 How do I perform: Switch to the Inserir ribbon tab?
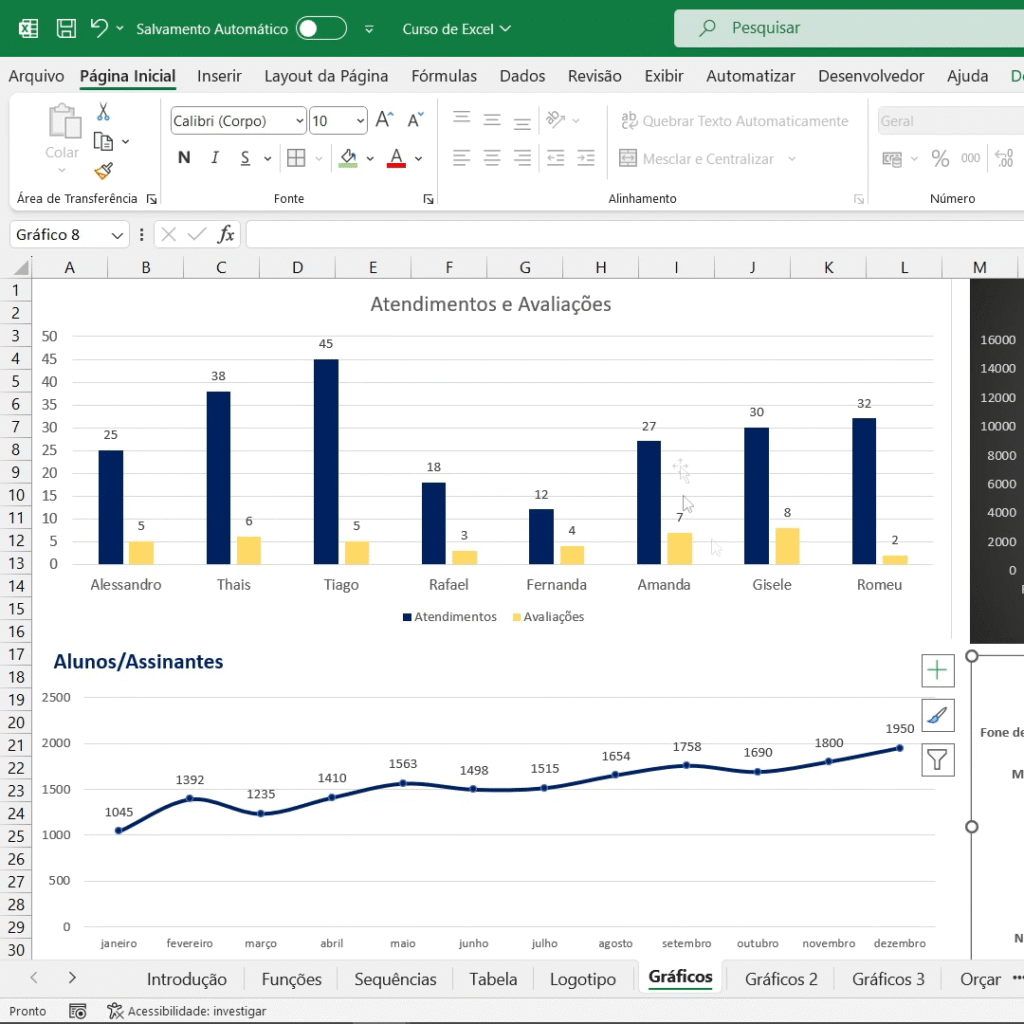[219, 76]
